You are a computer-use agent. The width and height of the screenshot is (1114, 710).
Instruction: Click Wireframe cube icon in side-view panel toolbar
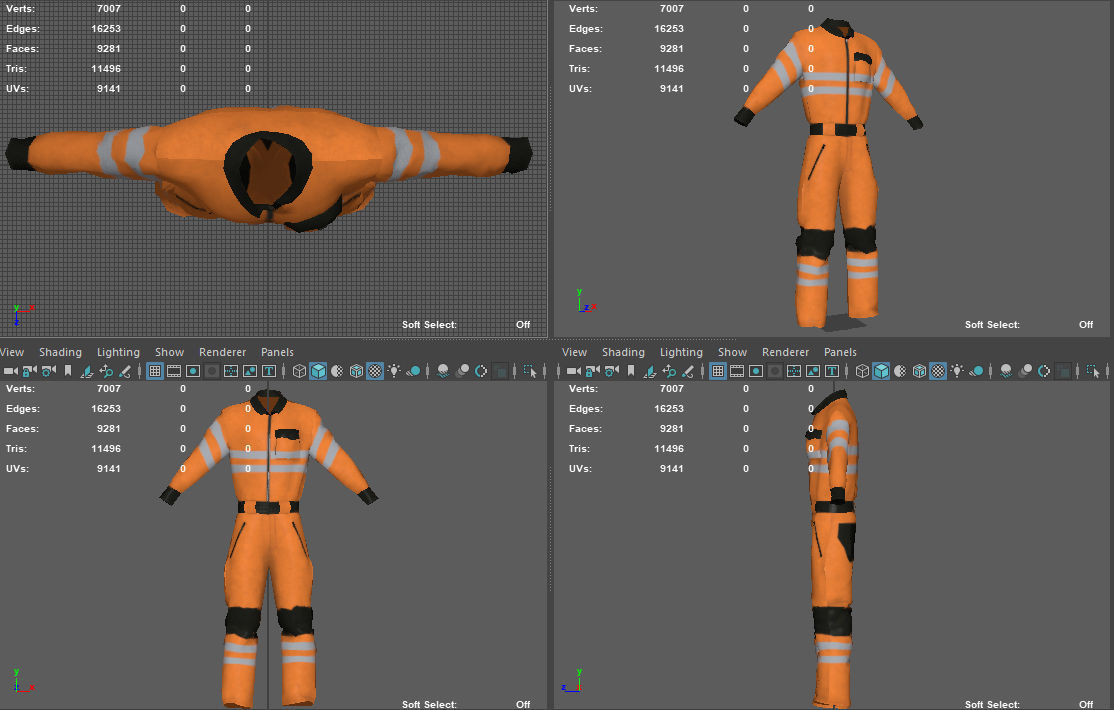[x=862, y=371]
